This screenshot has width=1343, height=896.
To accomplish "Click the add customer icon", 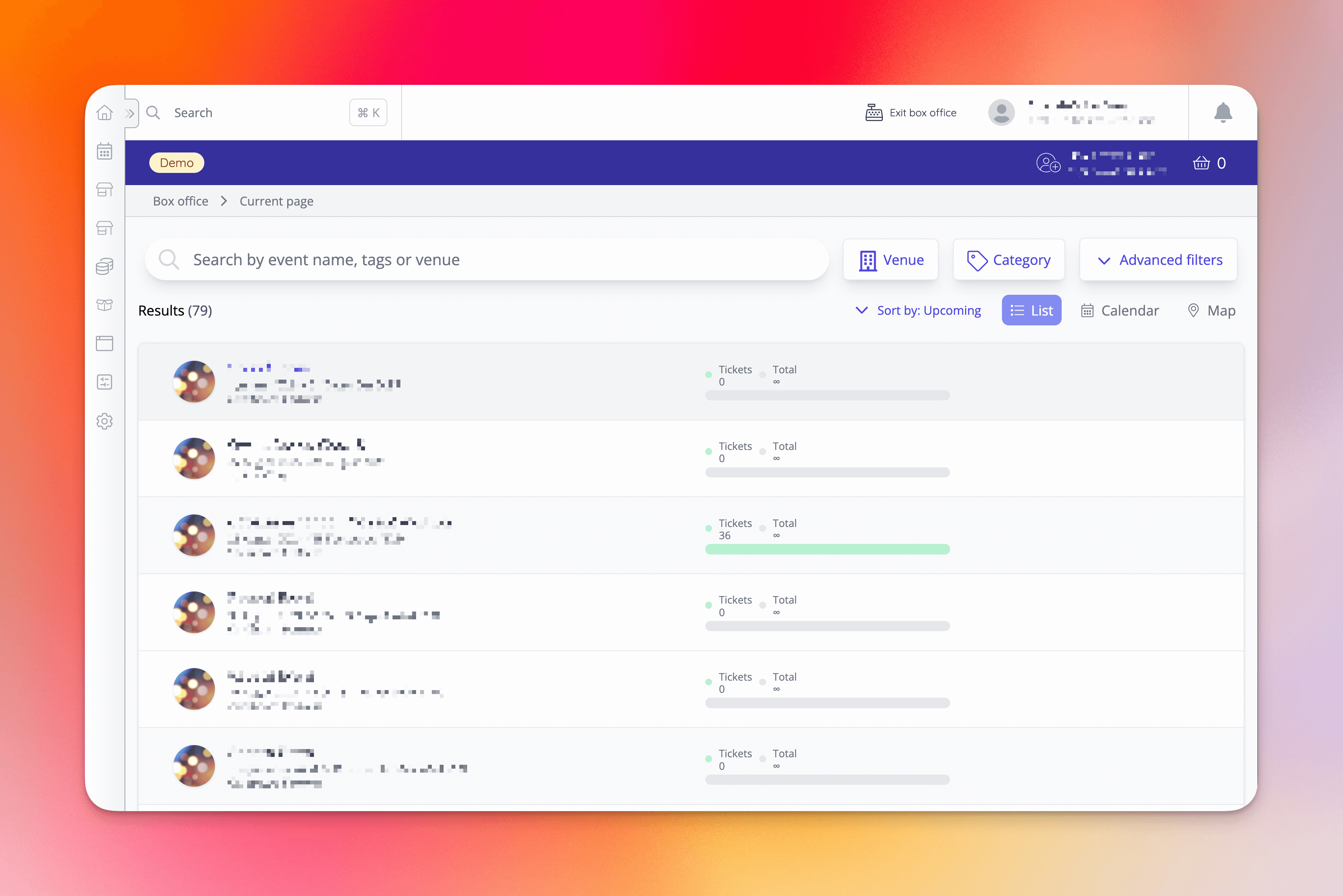I will tap(1048, 163).
